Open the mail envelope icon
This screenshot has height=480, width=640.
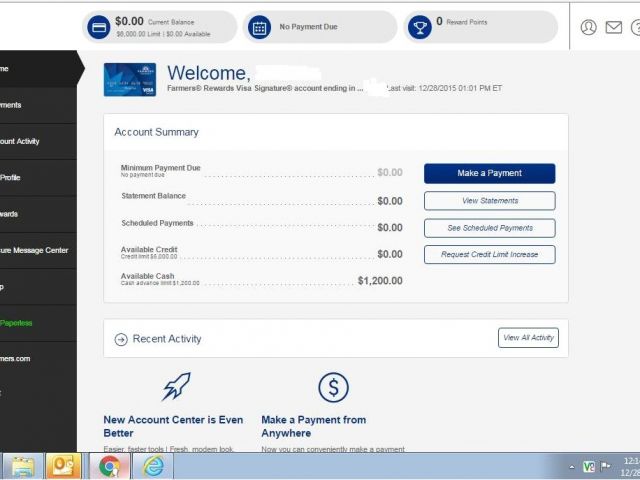click(613, 27)
